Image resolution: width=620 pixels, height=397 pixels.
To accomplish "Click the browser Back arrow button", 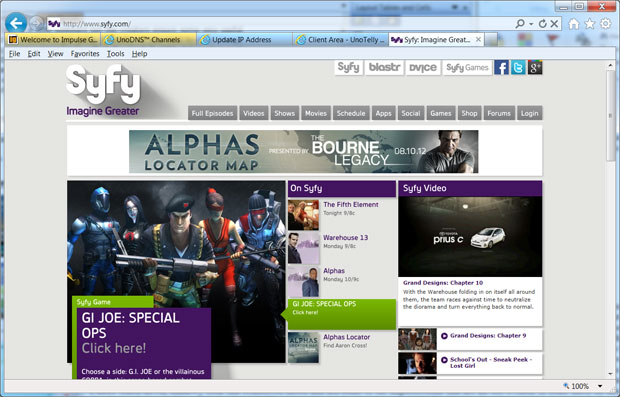I will point(16,23).
